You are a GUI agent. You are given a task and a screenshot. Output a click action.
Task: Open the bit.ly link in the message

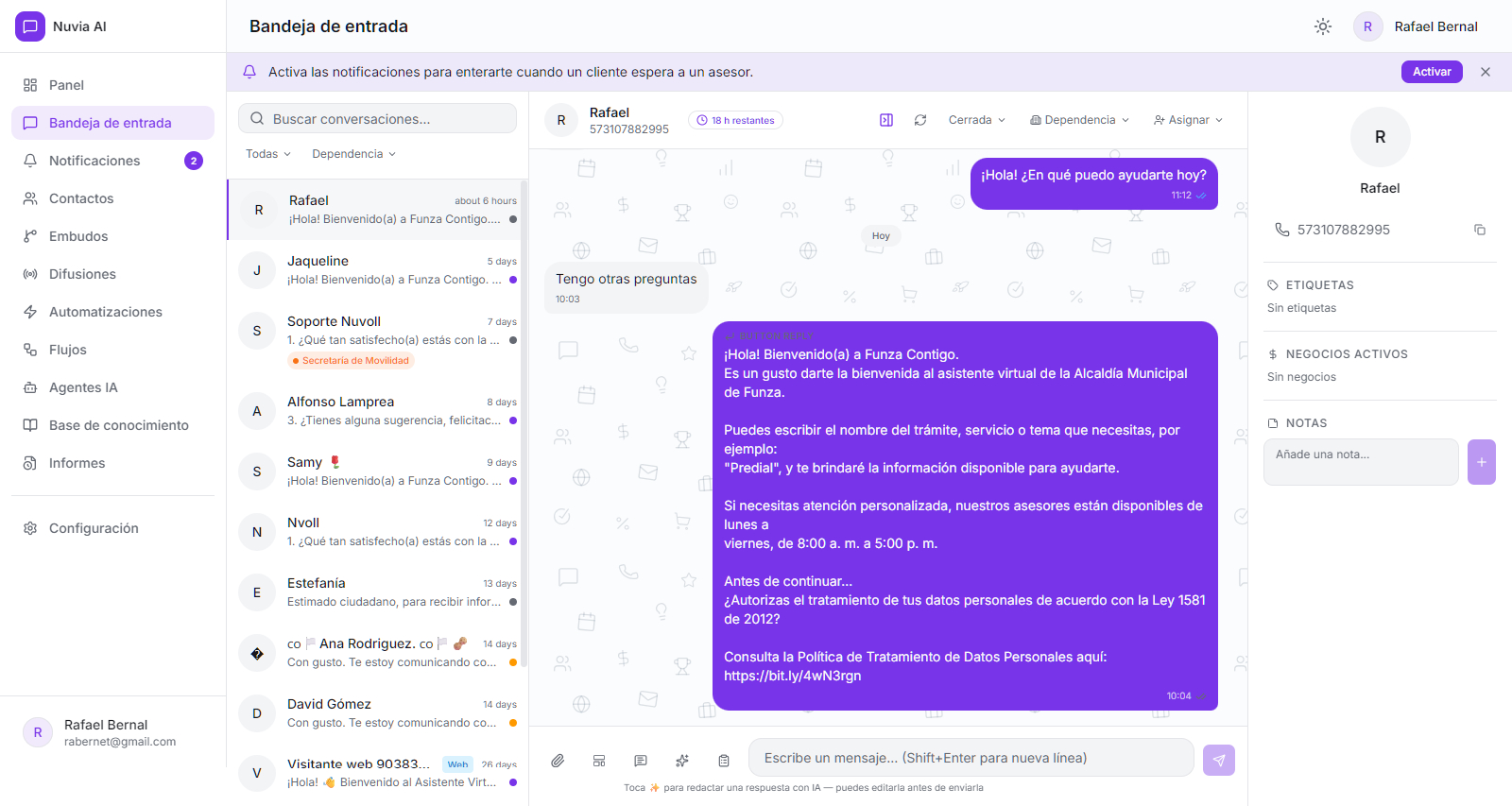pos(793,676)
